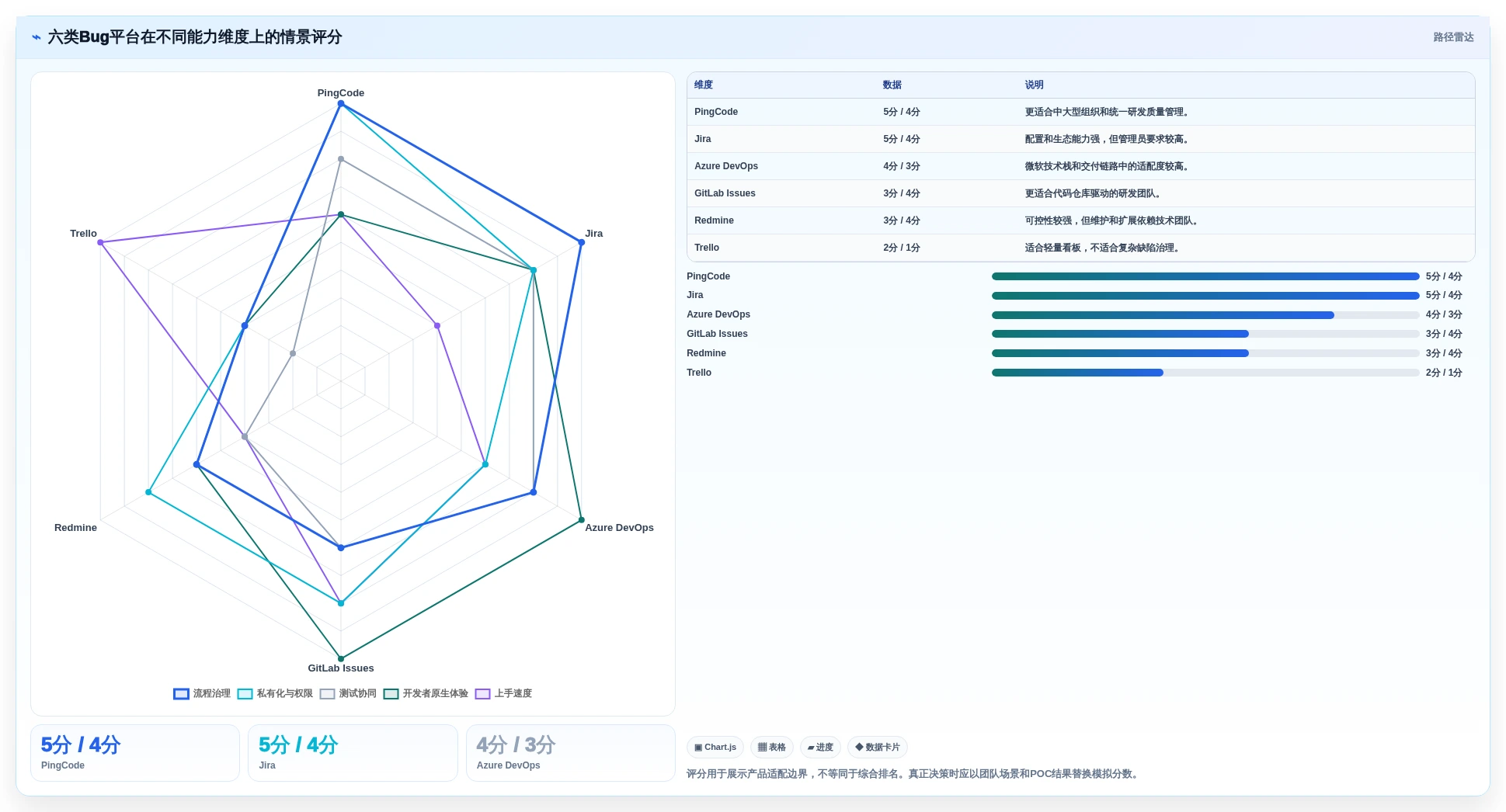
Task: Click the GitLab Issues progress bar
Action: [x=1205, y=334]
